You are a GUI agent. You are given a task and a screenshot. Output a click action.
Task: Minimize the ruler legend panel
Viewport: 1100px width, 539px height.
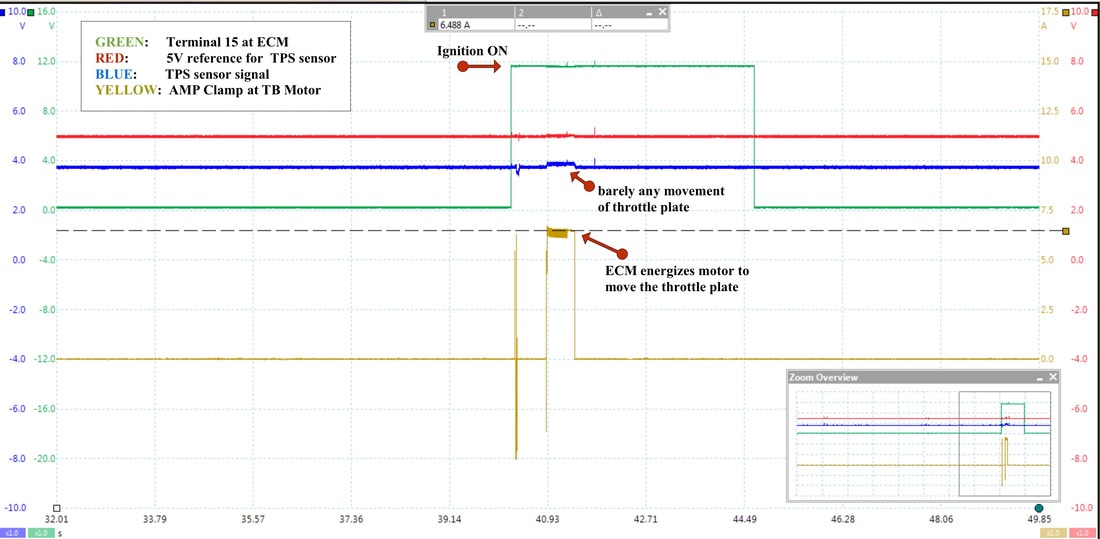tap(650, 13)
